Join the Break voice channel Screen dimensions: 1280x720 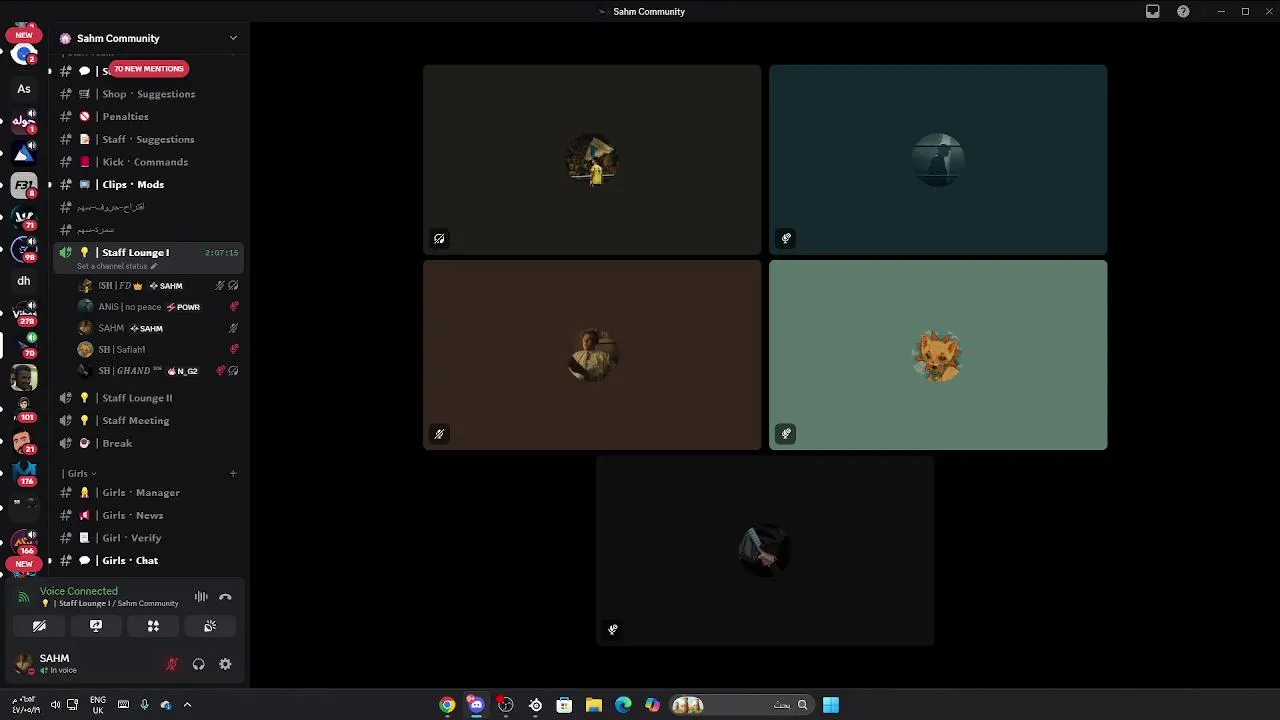coord(148,443)
